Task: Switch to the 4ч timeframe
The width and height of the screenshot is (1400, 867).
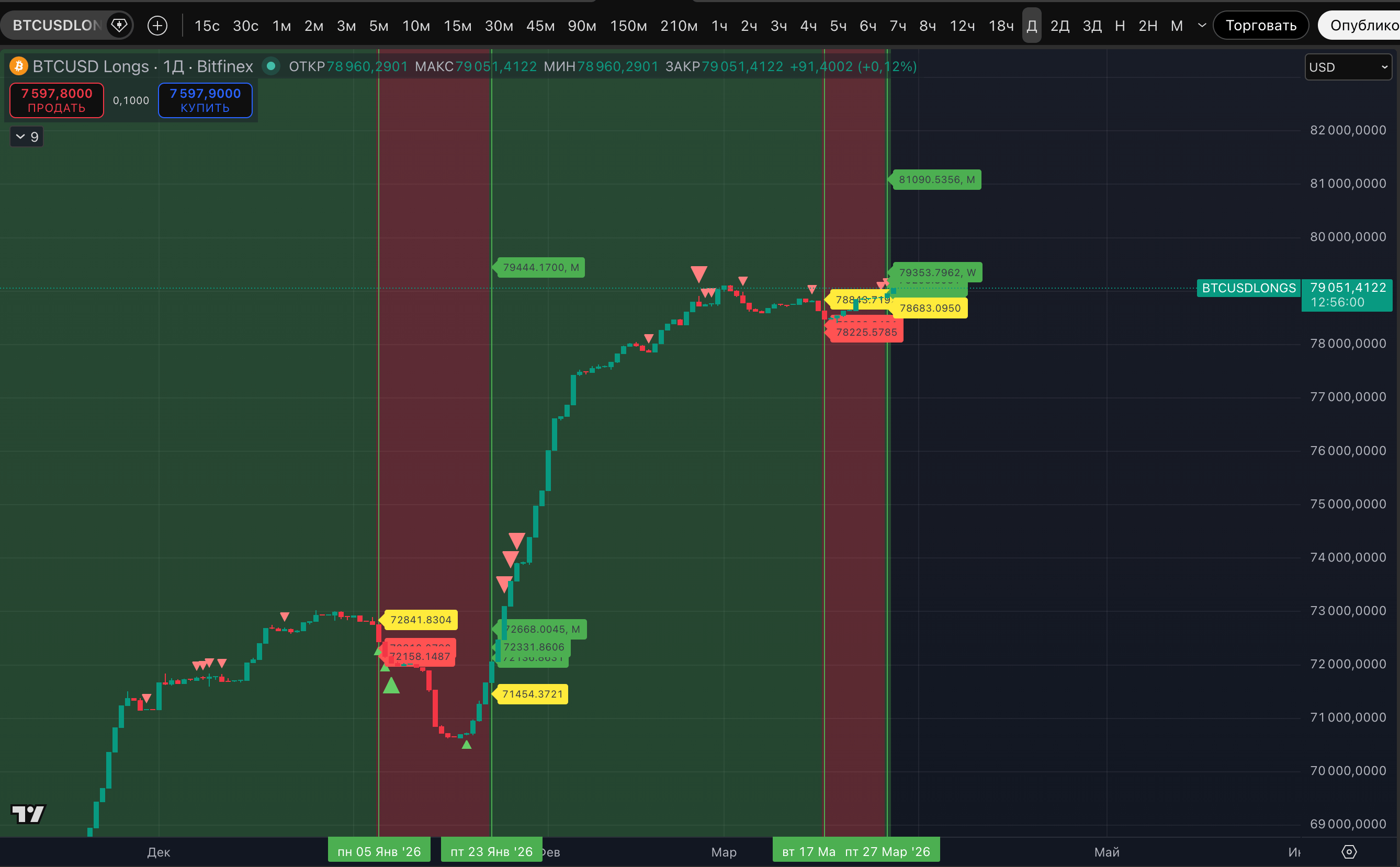Action: coord(808,26)
